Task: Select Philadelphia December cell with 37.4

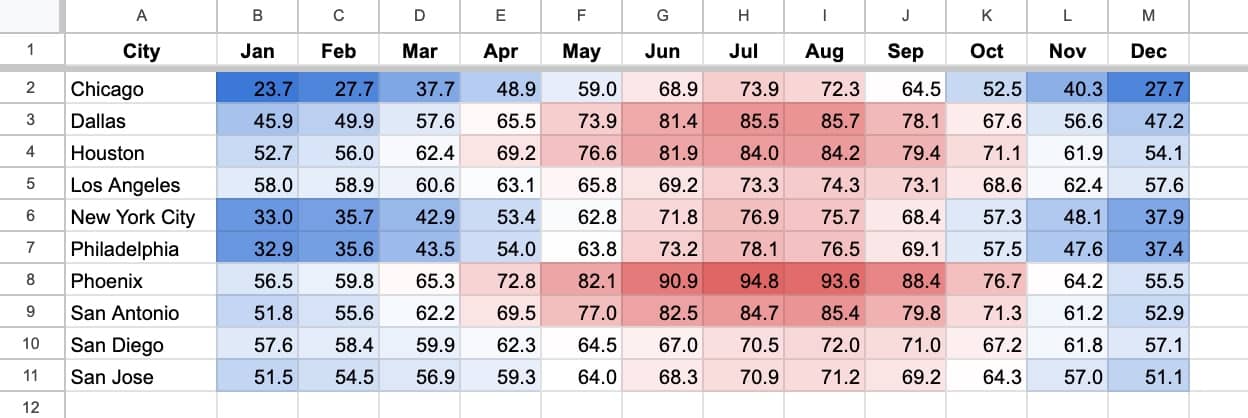Action: click(1148, 249)
